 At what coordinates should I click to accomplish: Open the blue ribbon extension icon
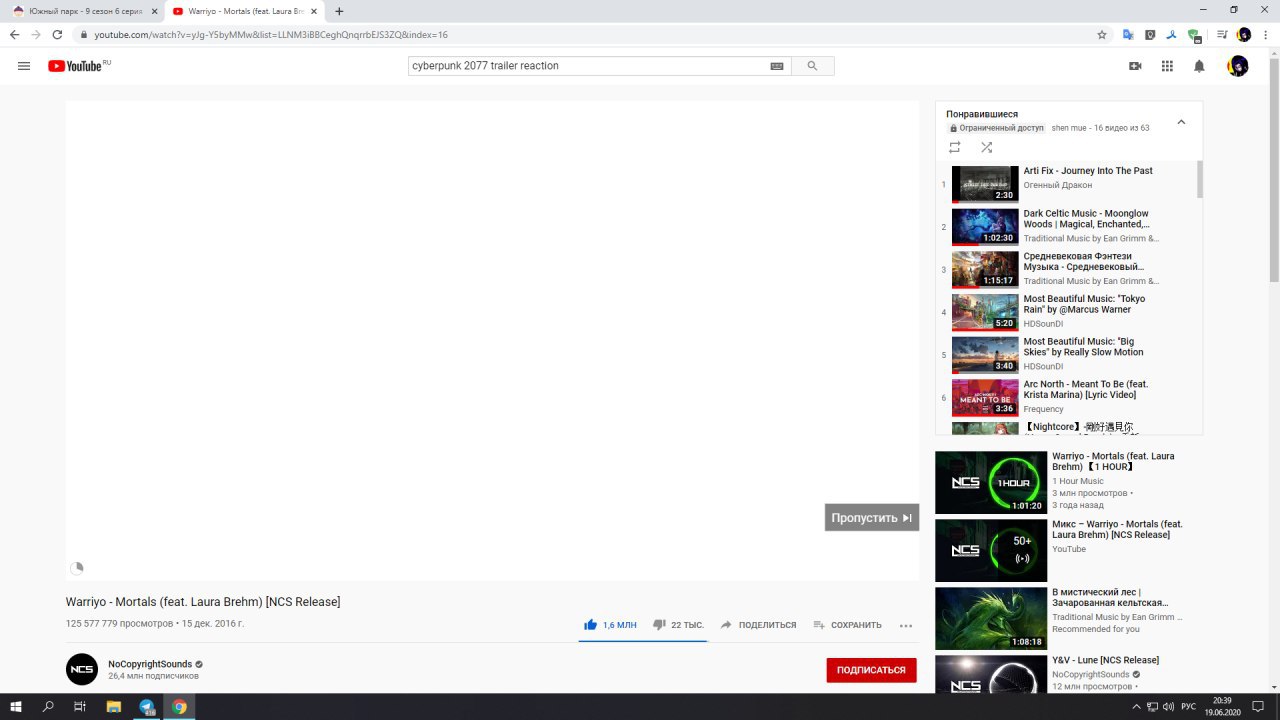pyautogui.click(x=1171, y=34)
